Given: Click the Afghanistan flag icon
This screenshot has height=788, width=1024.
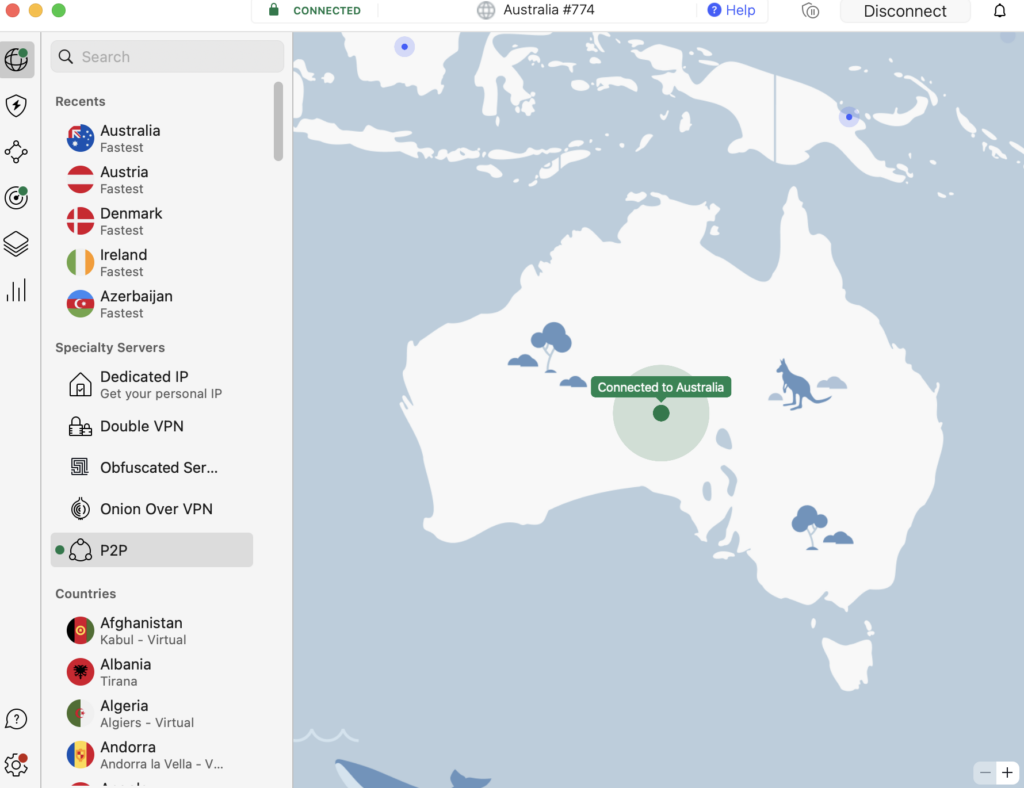Looking at the screenshot, I should (80, 631).
